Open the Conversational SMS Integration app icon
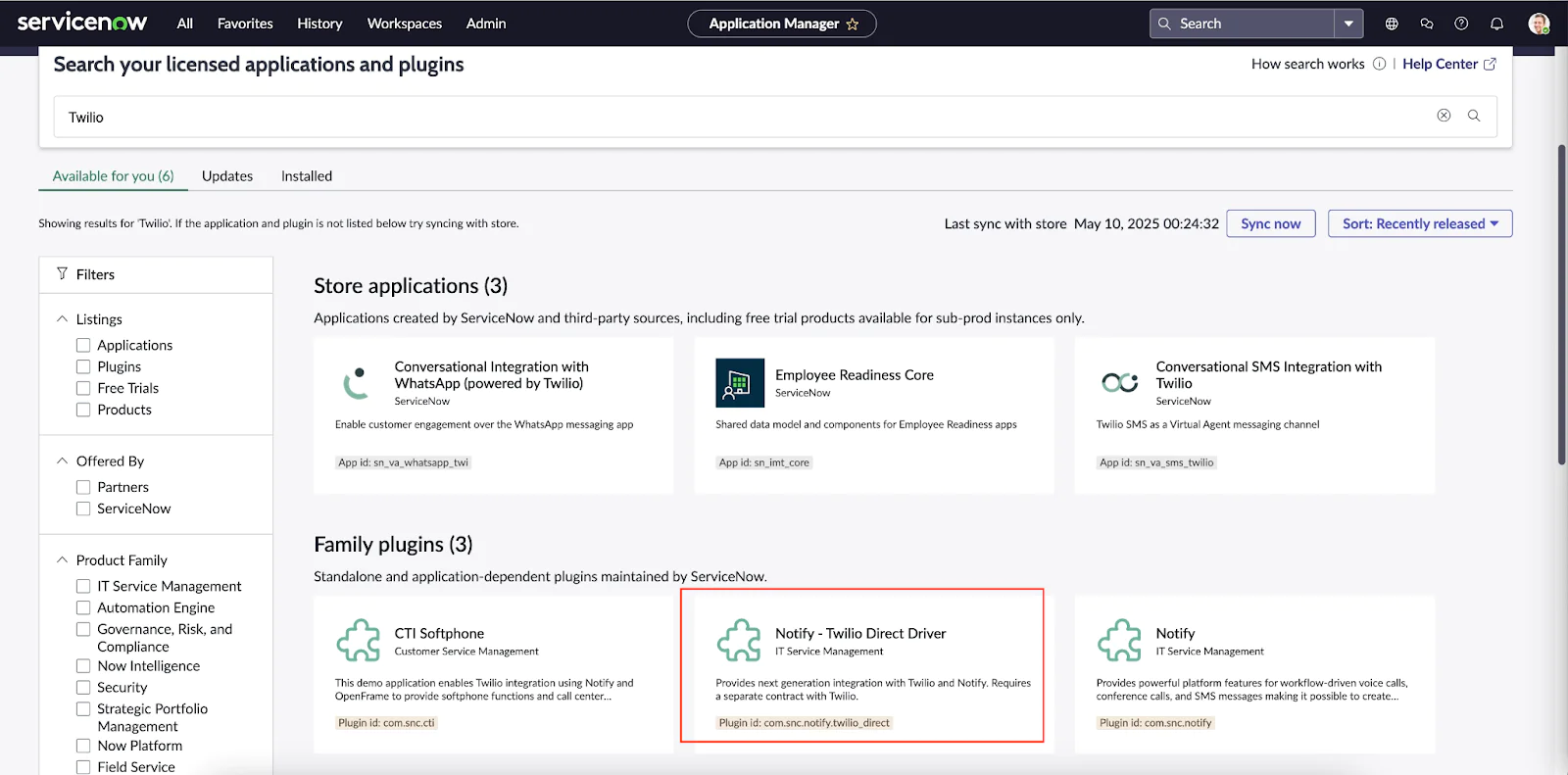The height and width of the screenshot is (775, 1568). [x=1119, y=382]
